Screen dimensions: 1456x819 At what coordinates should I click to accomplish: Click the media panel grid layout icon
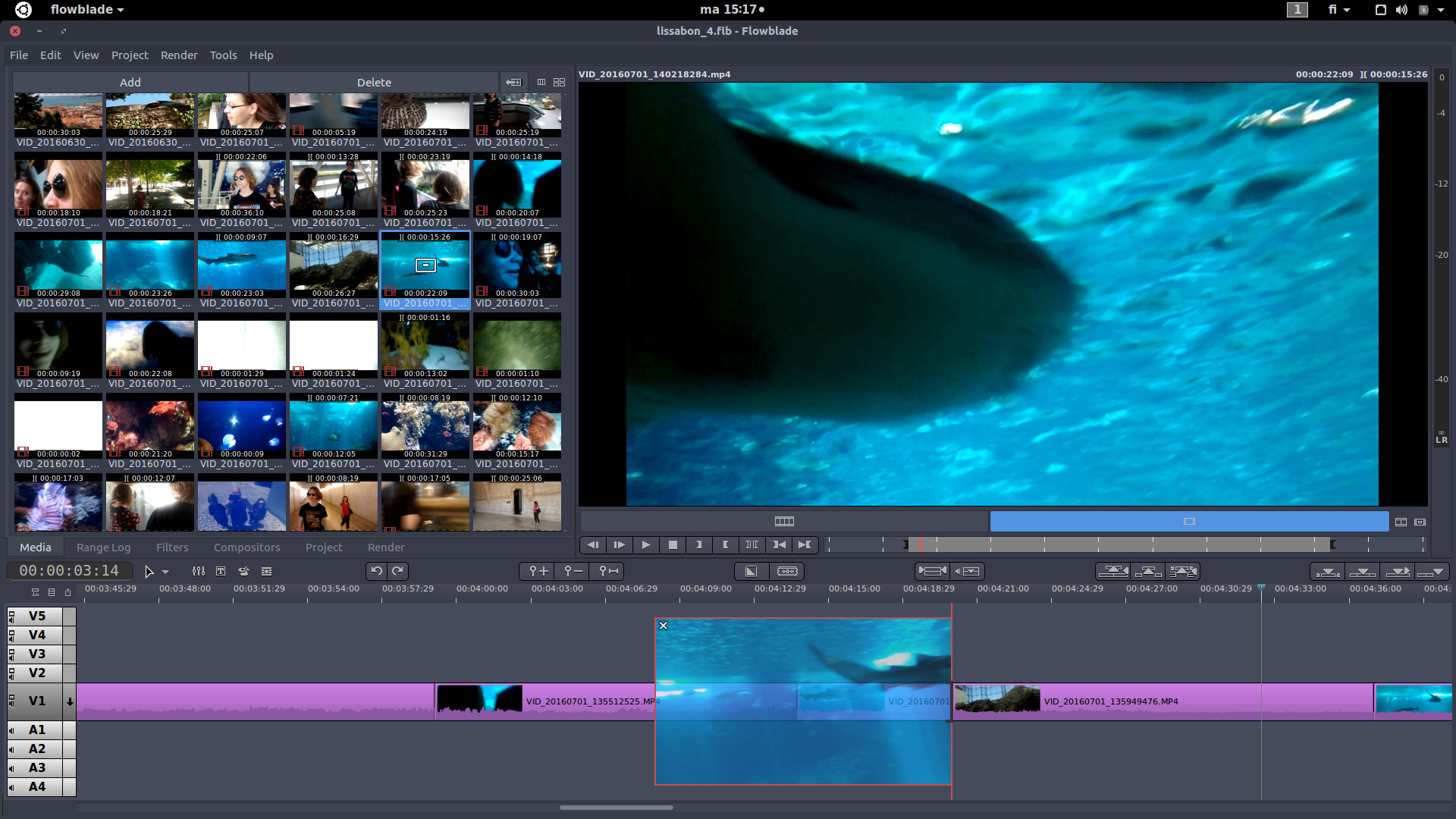(560, 82)
